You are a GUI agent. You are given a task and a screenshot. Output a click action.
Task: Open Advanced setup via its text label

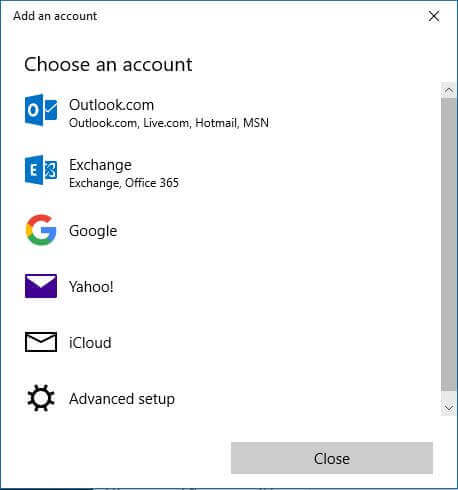[x=122, y=399]
